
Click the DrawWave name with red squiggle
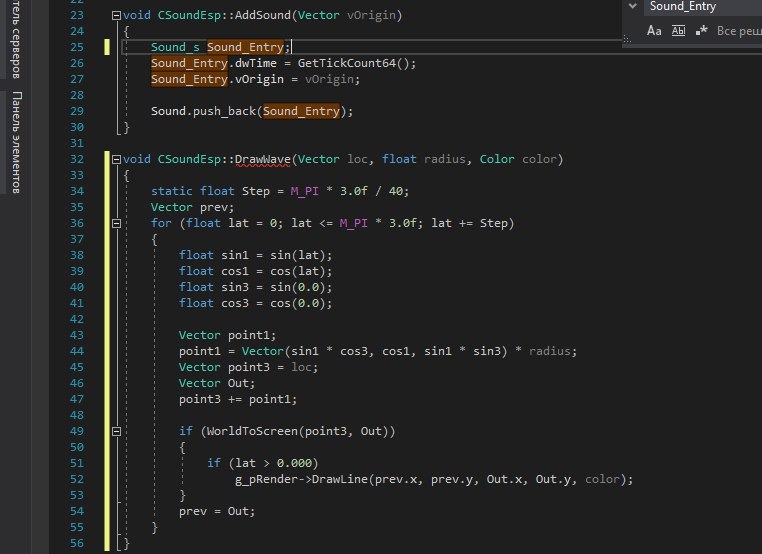point(262,159)
